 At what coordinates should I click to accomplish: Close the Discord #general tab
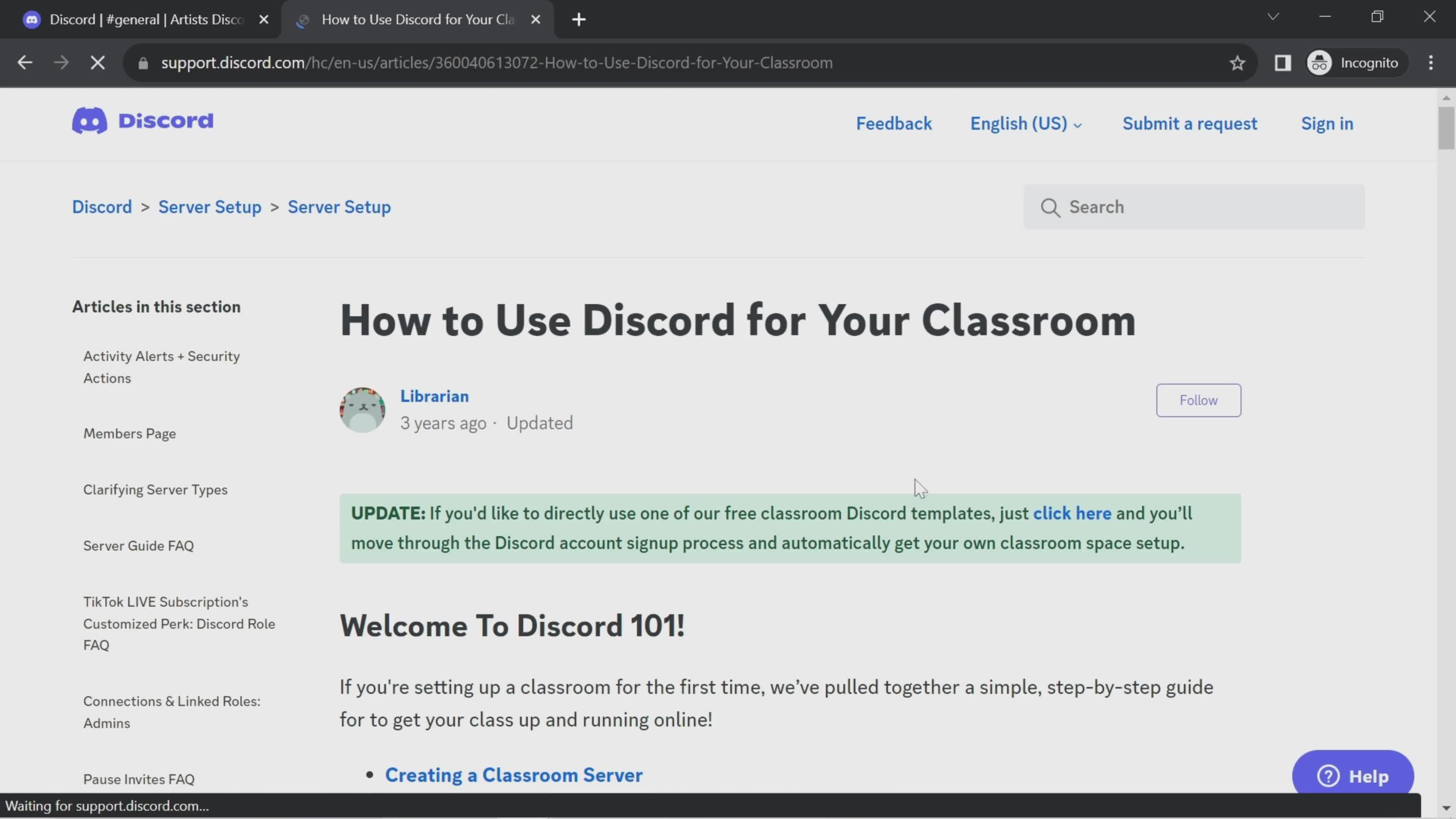click(x=264, y=20)
